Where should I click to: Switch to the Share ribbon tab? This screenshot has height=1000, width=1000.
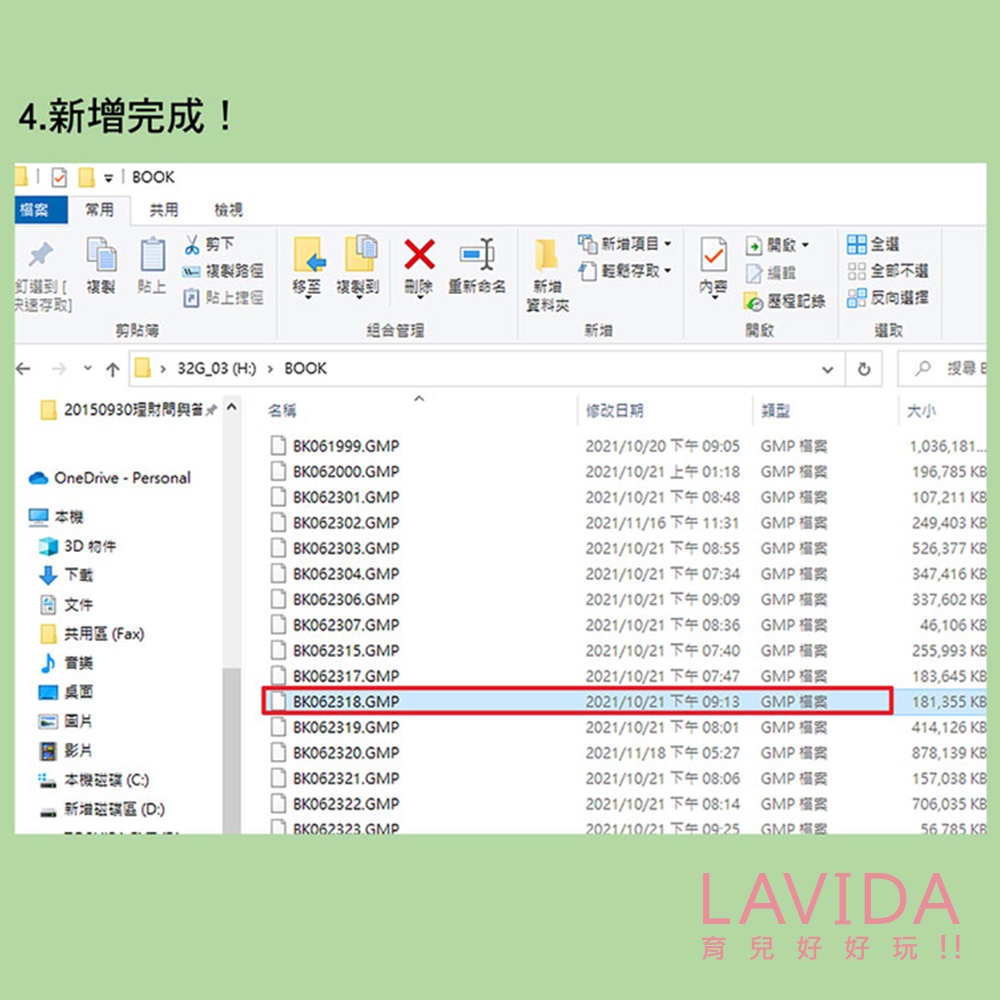pyautogui.click(x=163, y=210)
